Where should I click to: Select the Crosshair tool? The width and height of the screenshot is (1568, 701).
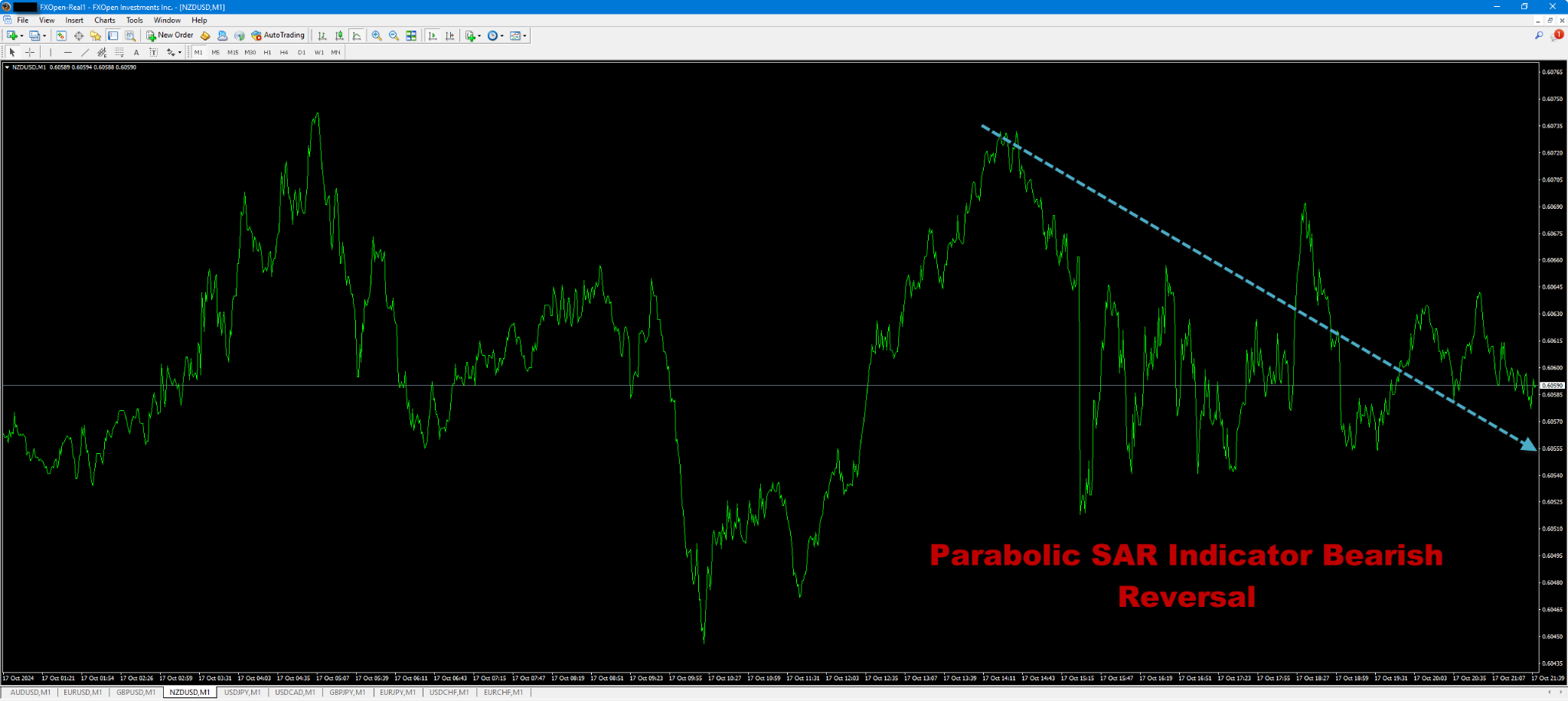pos(30,52)
